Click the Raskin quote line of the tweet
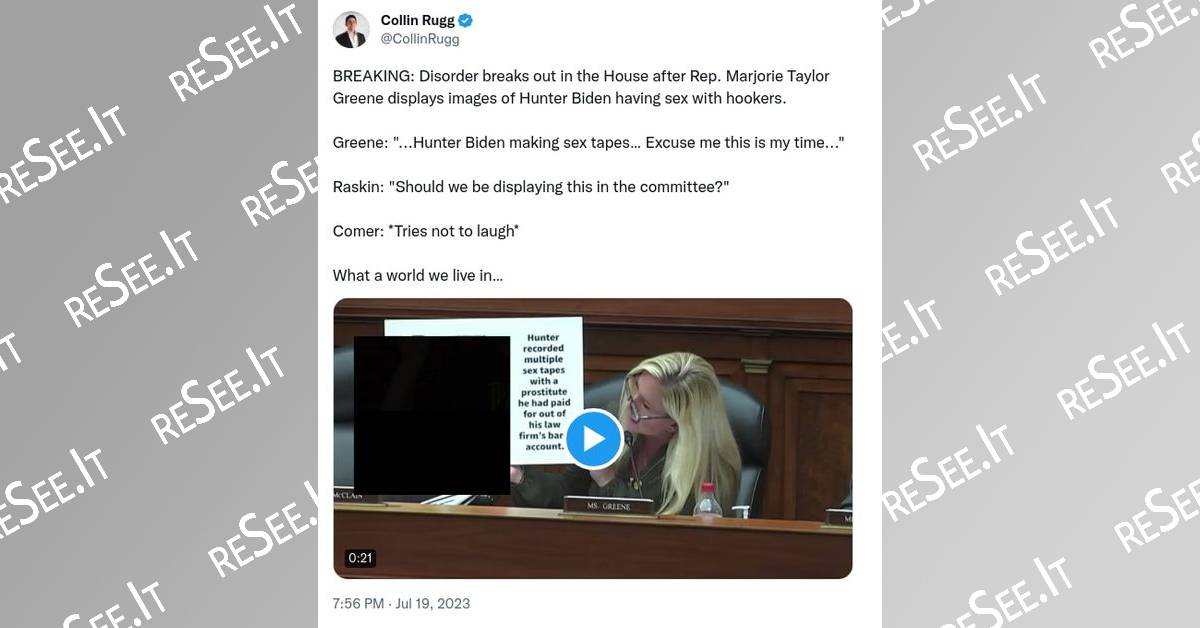Screen dimensions: 1200x628 click(531, 186)
